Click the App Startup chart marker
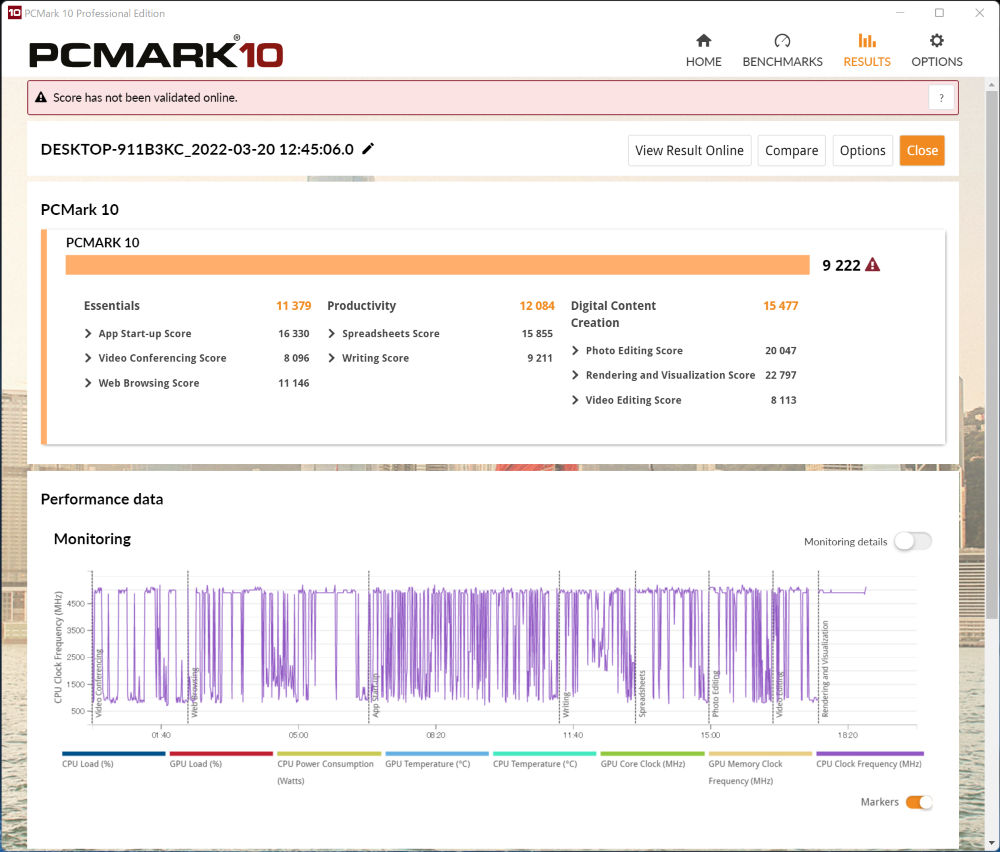This screenshot has height=852, width=1000. 375,695
